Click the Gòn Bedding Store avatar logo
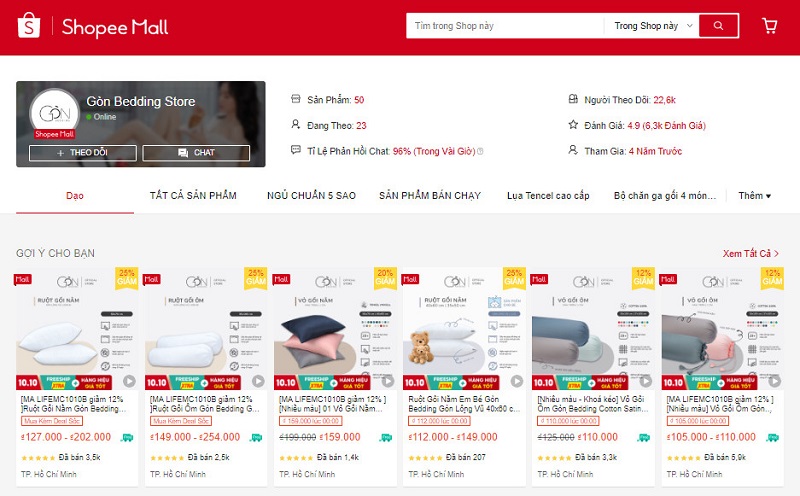The width and height of the screenshot is (800, 496). pos(55,113)
